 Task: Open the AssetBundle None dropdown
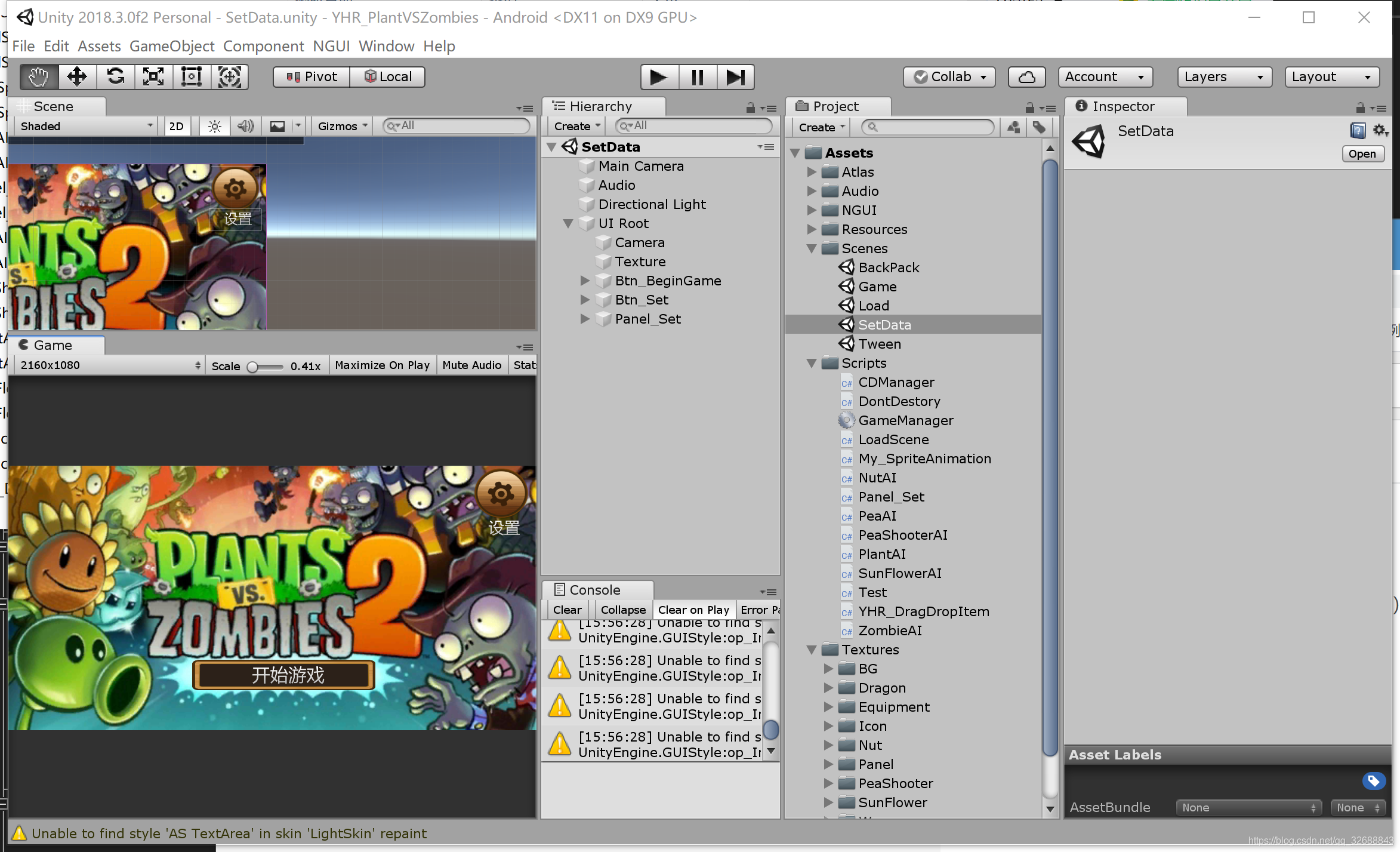(x=1248, y=808)
